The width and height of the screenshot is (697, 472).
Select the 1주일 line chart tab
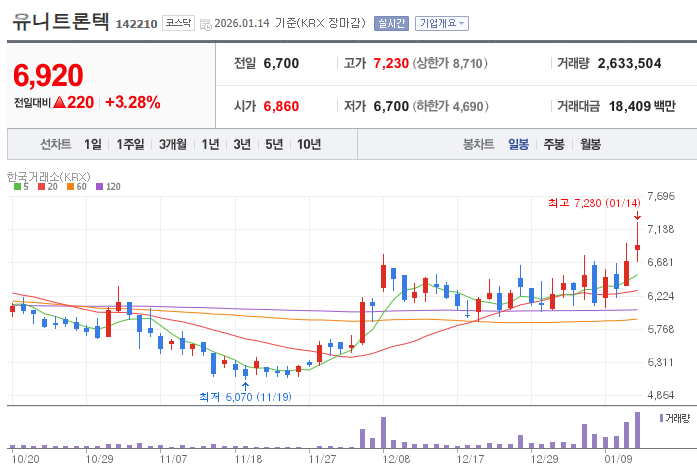[130, 144]
